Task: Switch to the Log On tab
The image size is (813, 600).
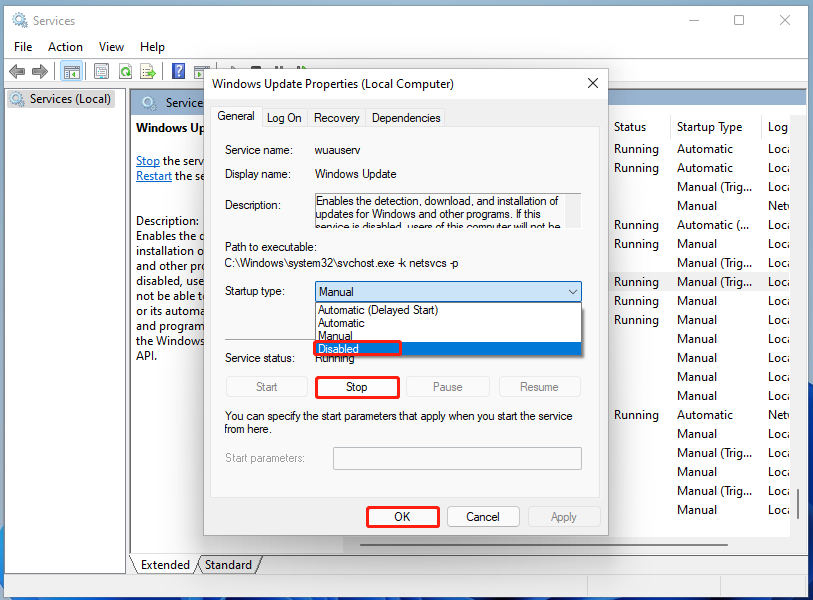Action: 284,117
